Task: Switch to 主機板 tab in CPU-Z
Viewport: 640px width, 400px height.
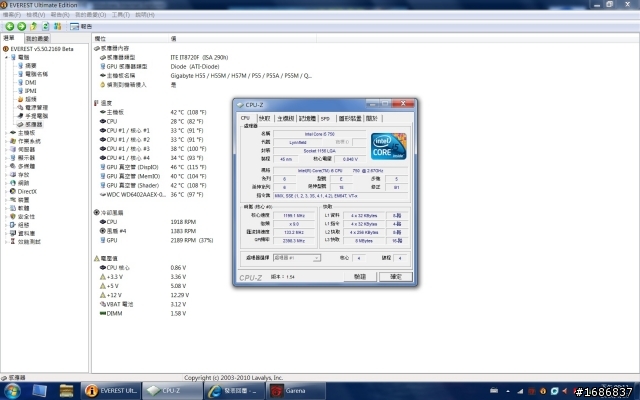Action: (285, 118)
